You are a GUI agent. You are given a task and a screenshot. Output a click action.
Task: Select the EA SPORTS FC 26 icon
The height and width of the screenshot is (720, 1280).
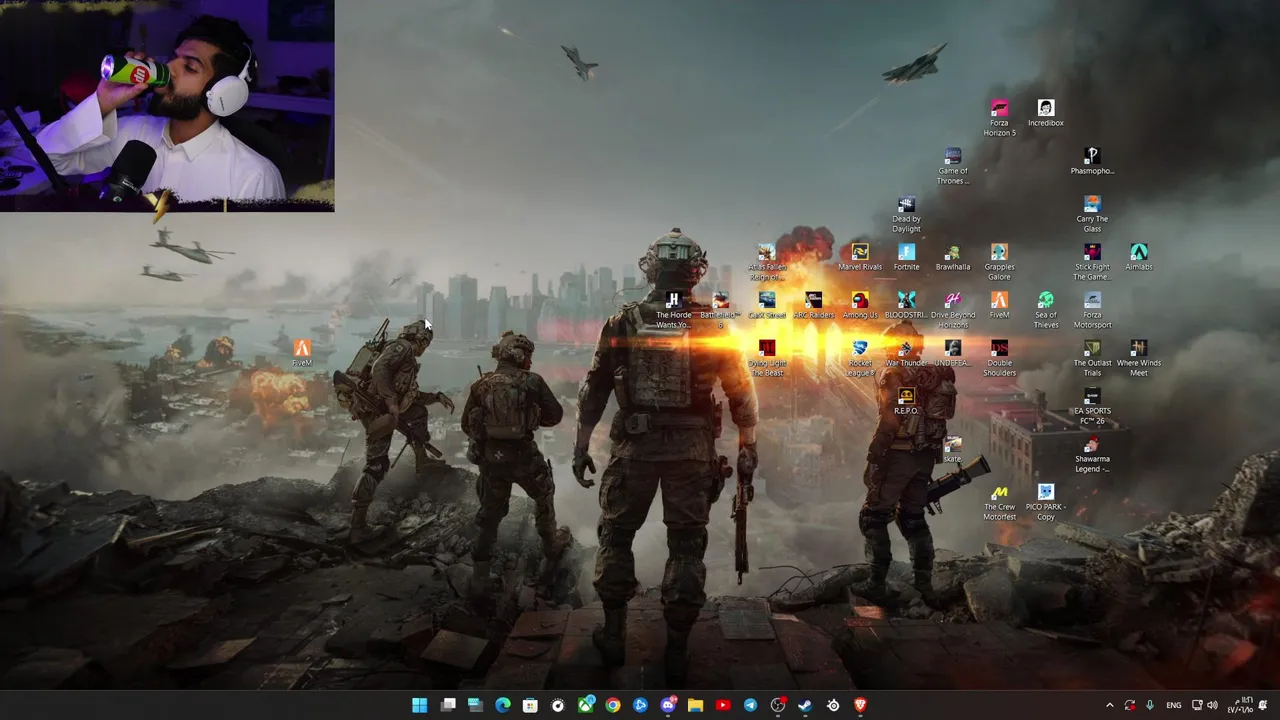pos(1092,405)
